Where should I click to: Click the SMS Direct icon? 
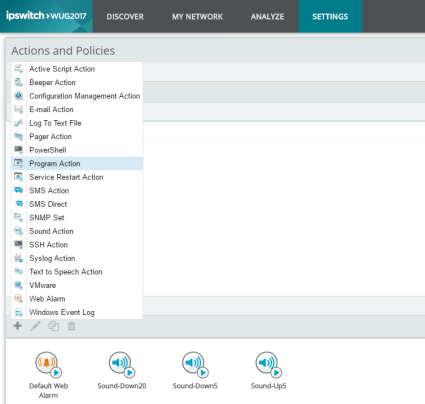point(19,204)
